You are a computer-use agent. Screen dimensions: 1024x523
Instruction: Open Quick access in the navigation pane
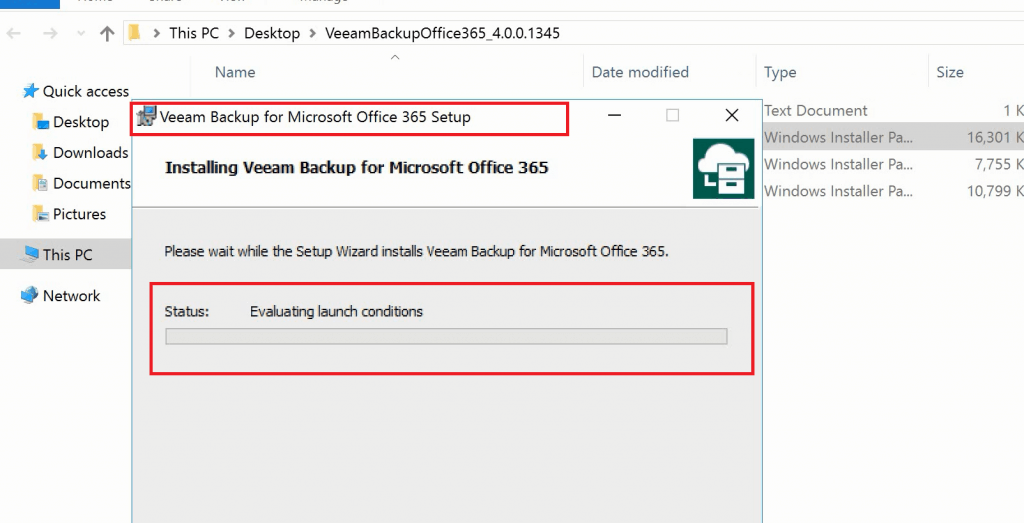coord(86,91)
